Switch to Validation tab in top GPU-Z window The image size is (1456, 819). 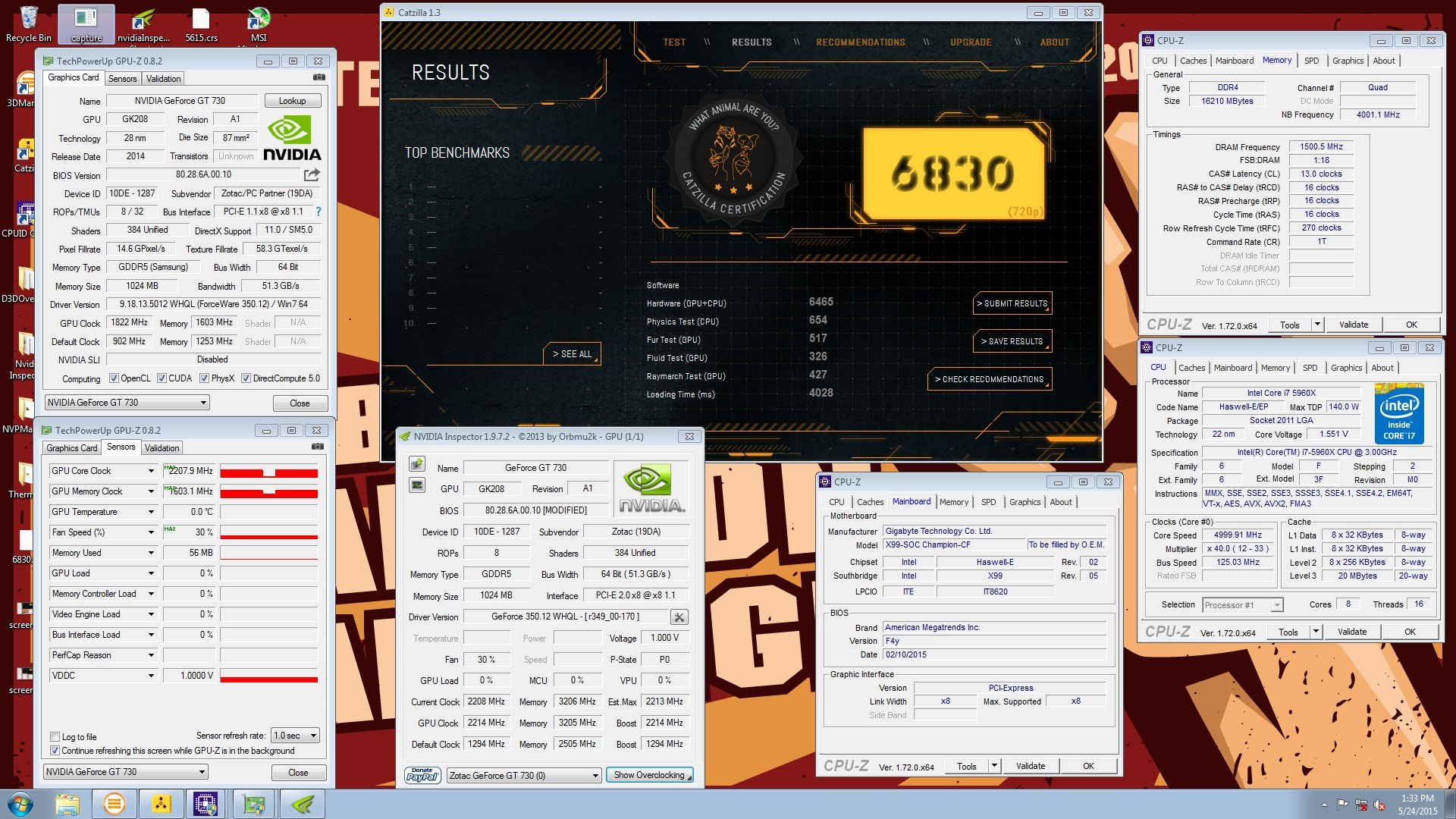tap(163, 79)
